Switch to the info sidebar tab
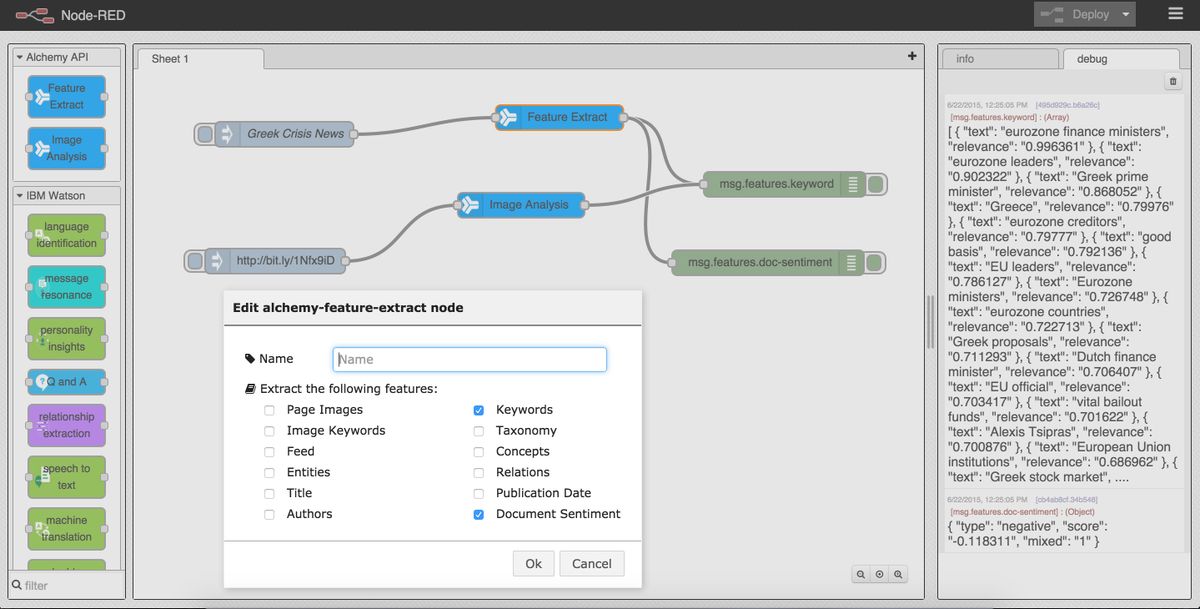 [x=1000, y=59]
